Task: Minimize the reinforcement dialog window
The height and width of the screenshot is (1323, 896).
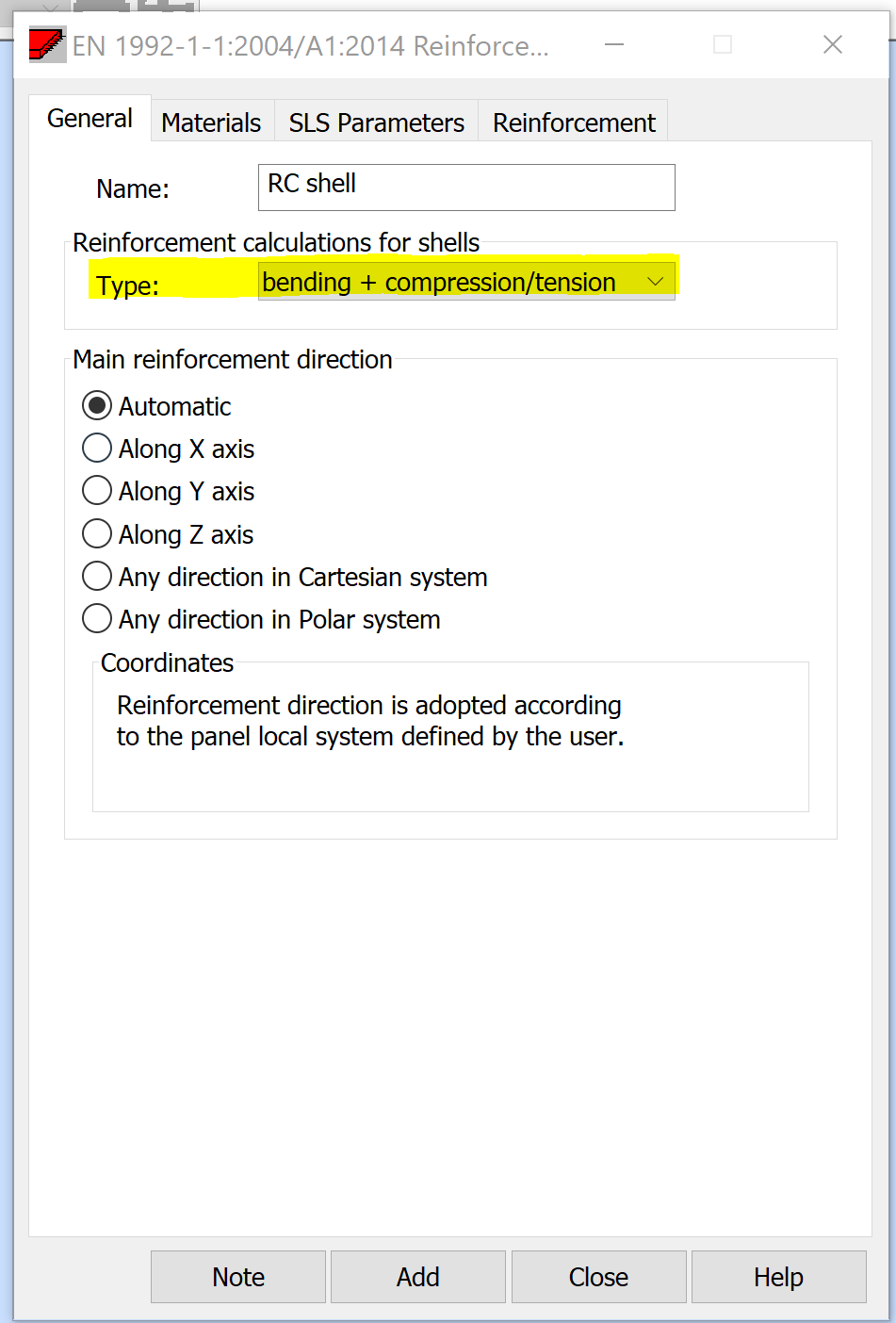Action: tap(614, 44)
